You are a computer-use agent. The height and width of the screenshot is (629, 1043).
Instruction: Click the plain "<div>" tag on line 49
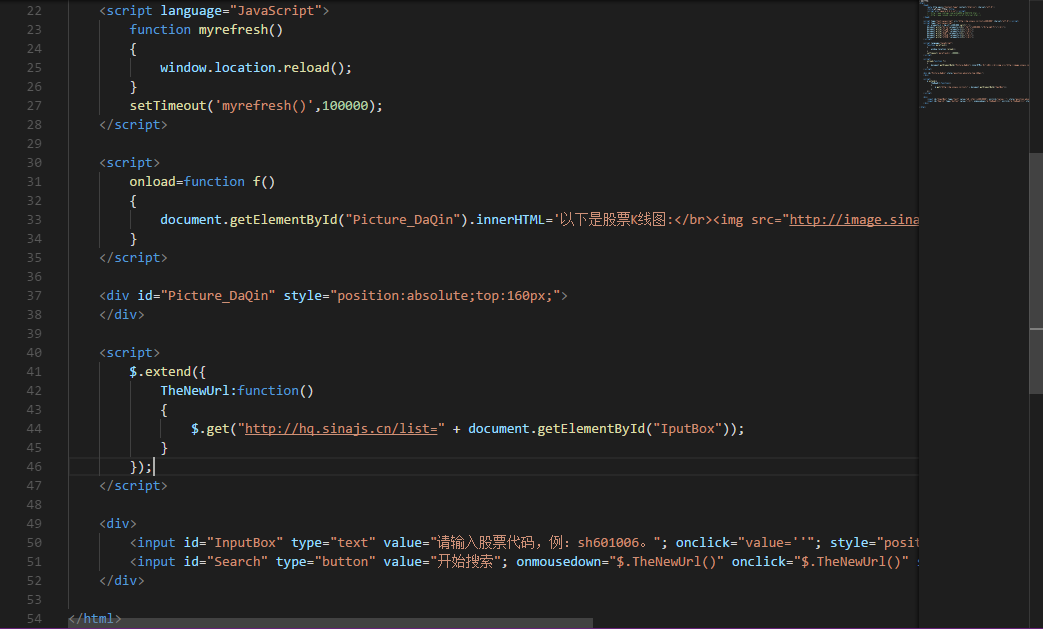point(118,524)
